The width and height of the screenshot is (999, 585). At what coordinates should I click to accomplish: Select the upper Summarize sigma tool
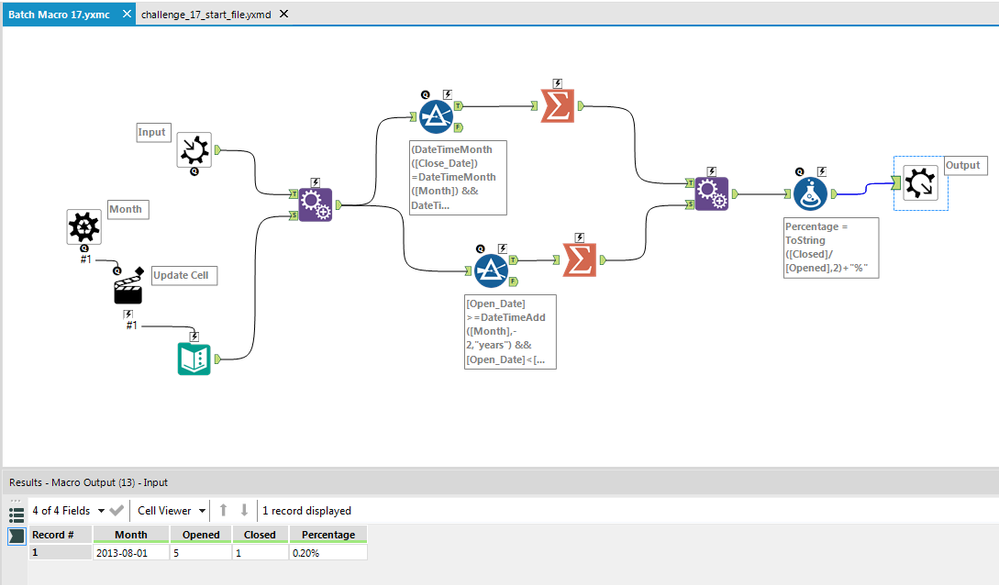557,106
